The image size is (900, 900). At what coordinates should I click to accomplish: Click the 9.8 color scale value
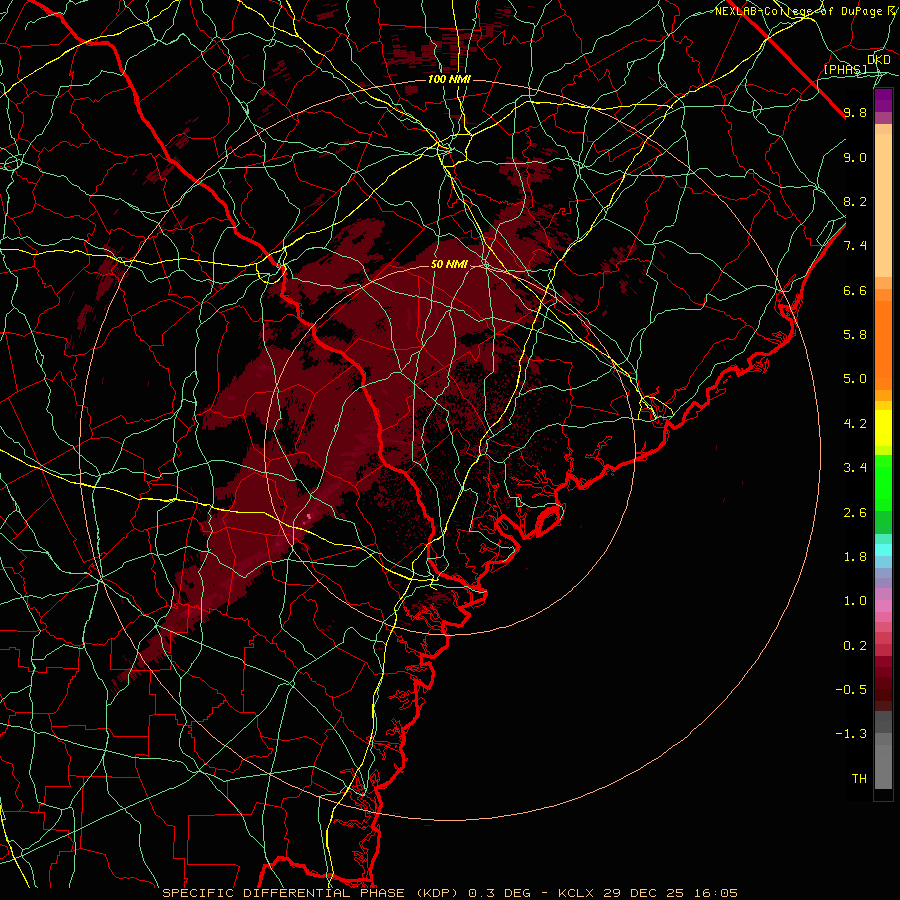click(x=855, y=113)
